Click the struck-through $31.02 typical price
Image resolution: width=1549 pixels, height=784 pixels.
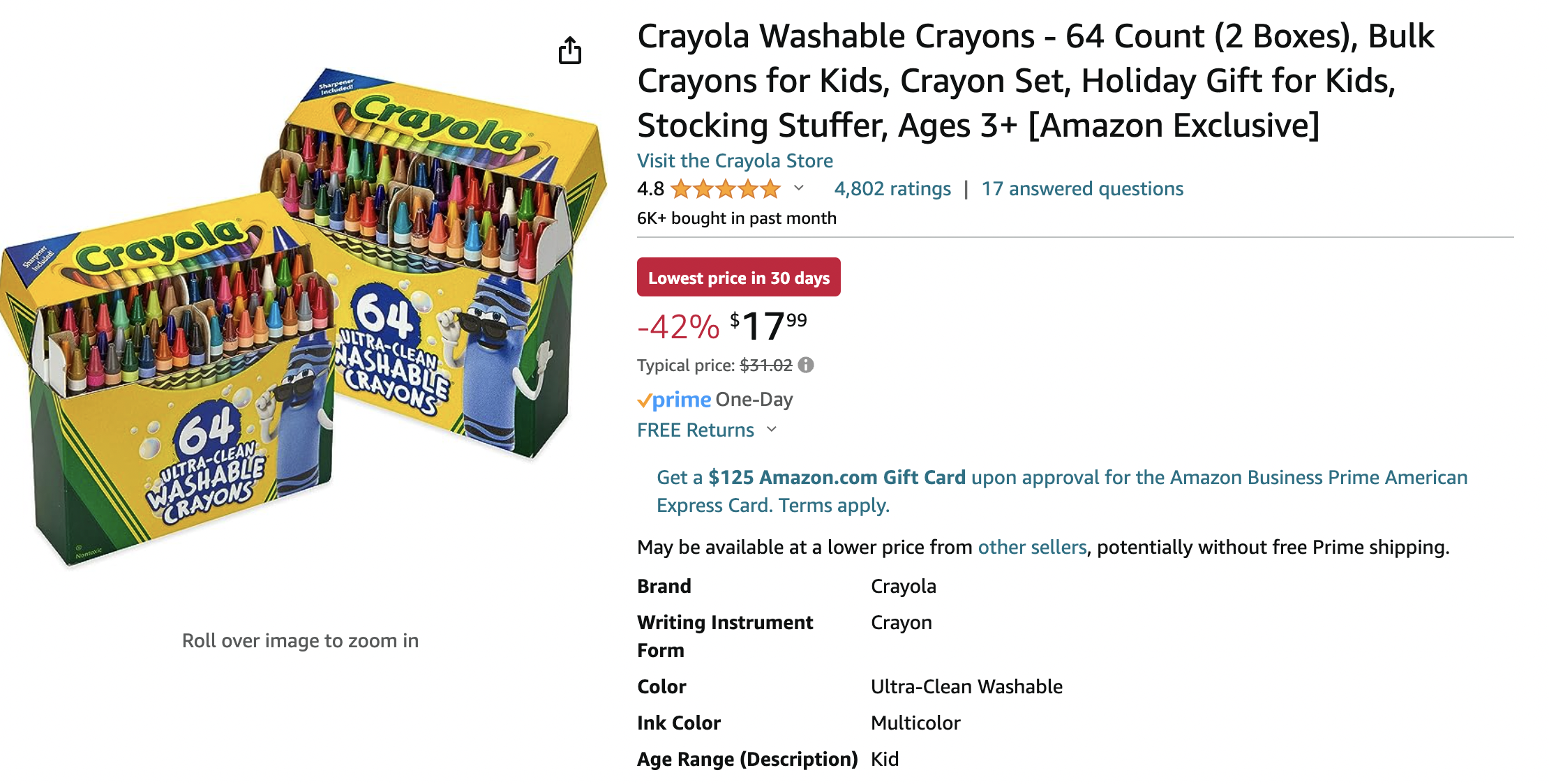pyautogui.click(x=766, y=365)
